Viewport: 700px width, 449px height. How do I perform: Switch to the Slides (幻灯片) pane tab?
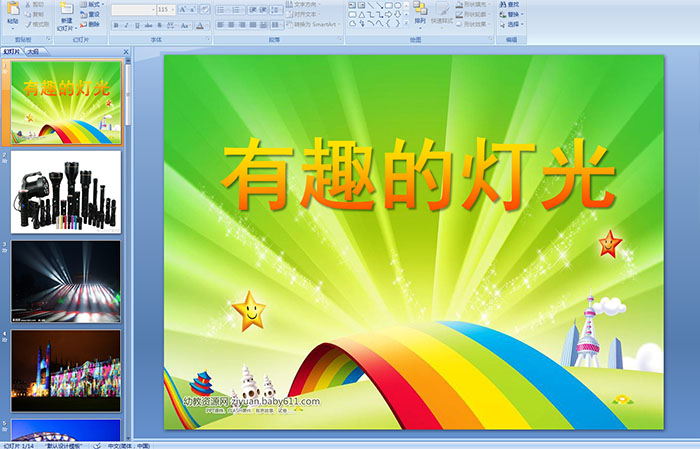point(12,52)
